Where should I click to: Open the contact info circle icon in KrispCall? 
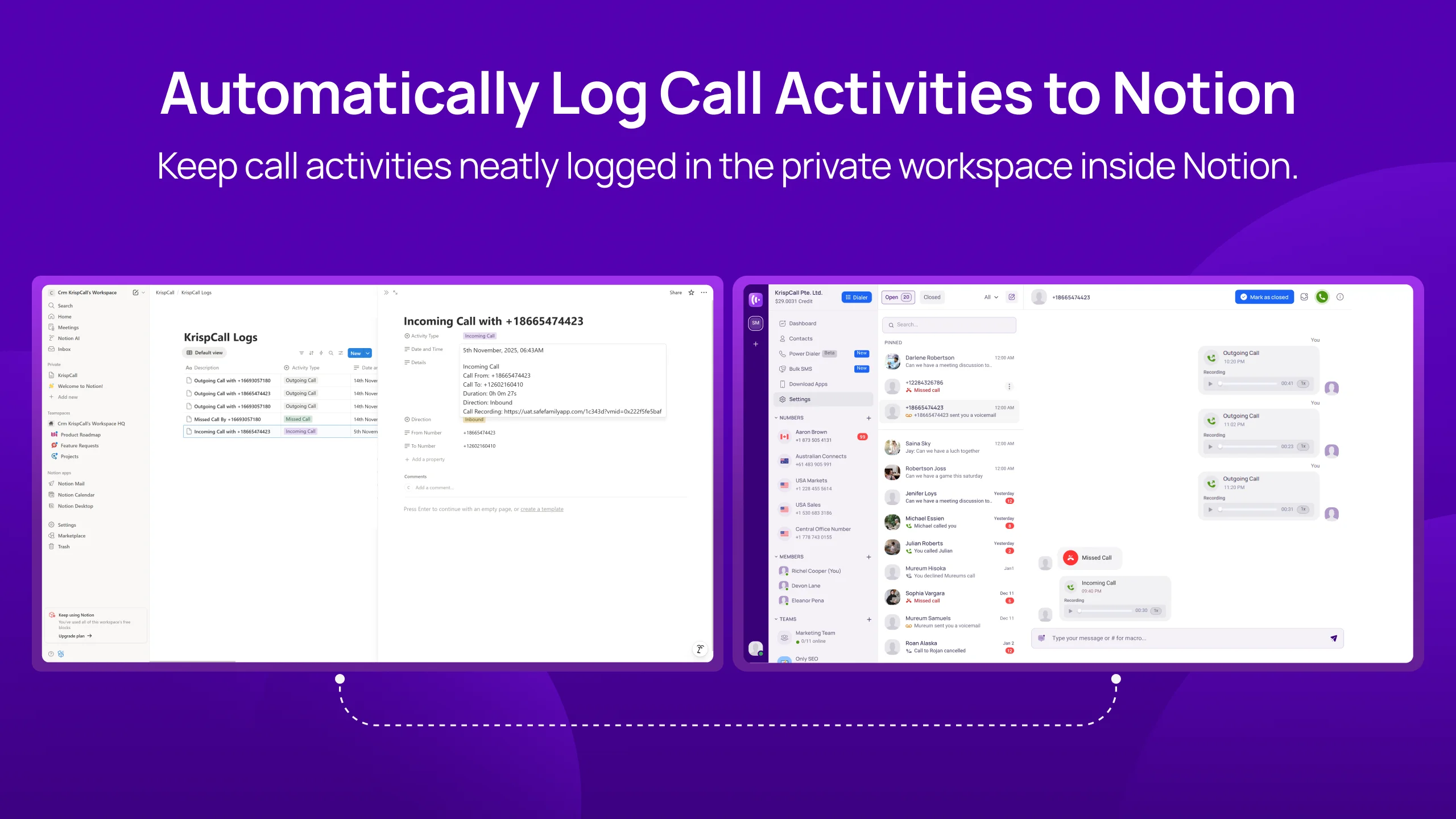point(1340,297)
